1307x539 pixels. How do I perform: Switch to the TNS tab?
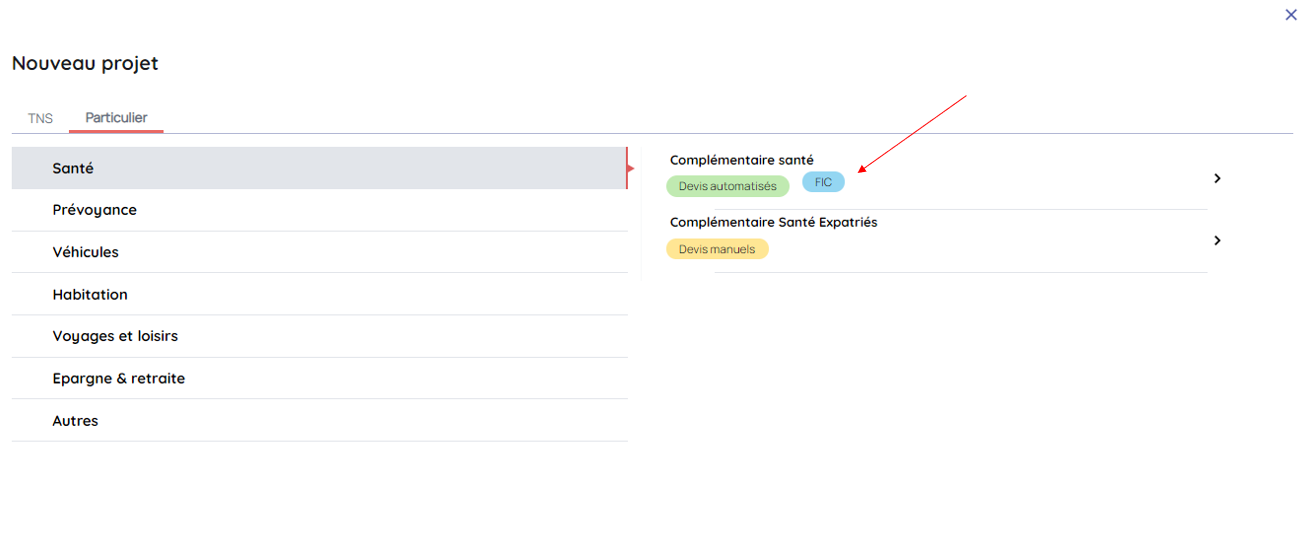pyautogui.click(x=40, y=118)
